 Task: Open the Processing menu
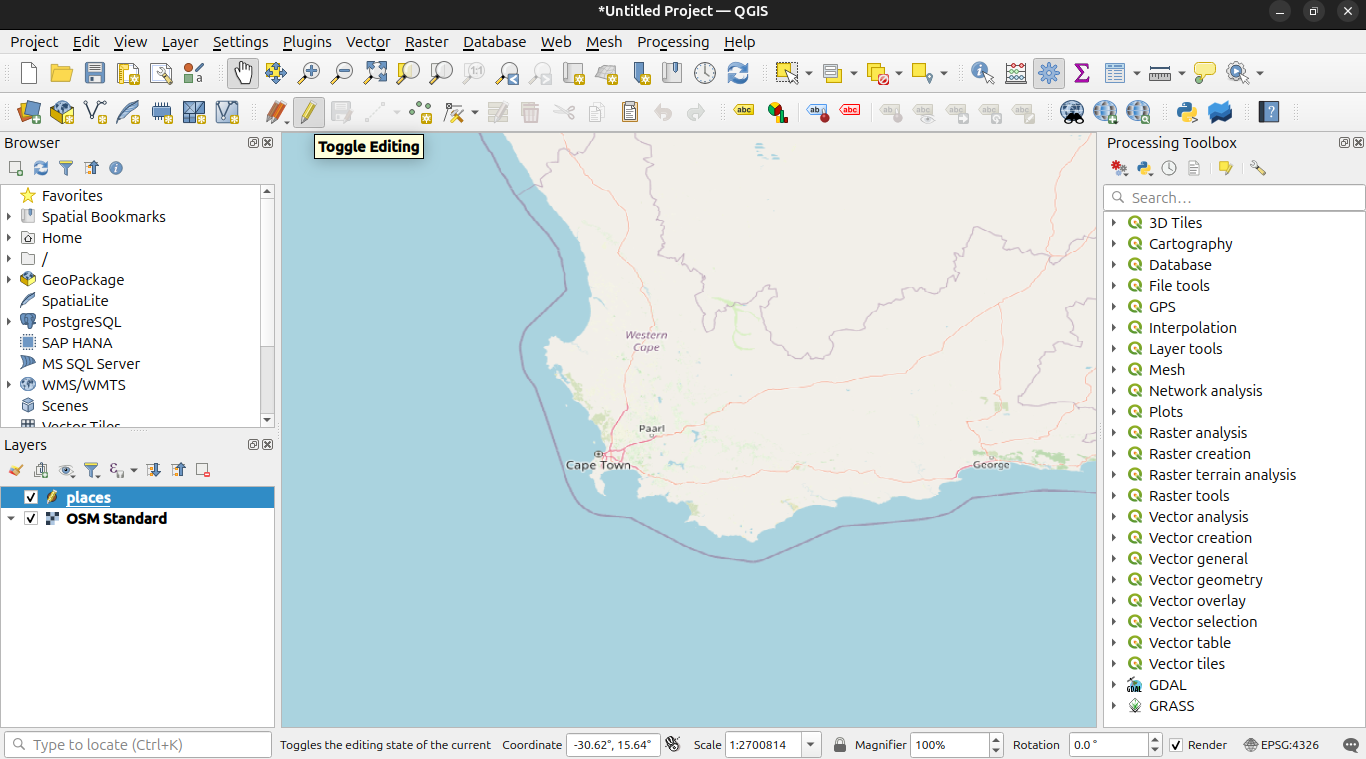(x=672, y=42)
